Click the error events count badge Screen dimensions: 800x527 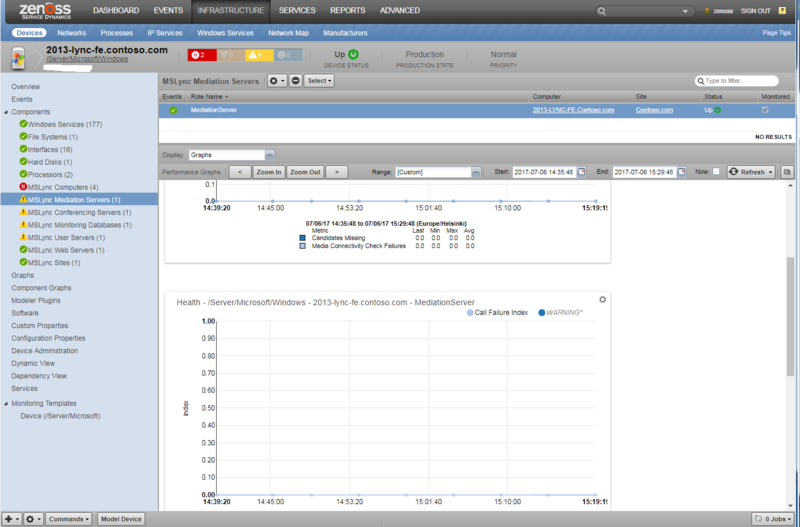pos(231,55)
